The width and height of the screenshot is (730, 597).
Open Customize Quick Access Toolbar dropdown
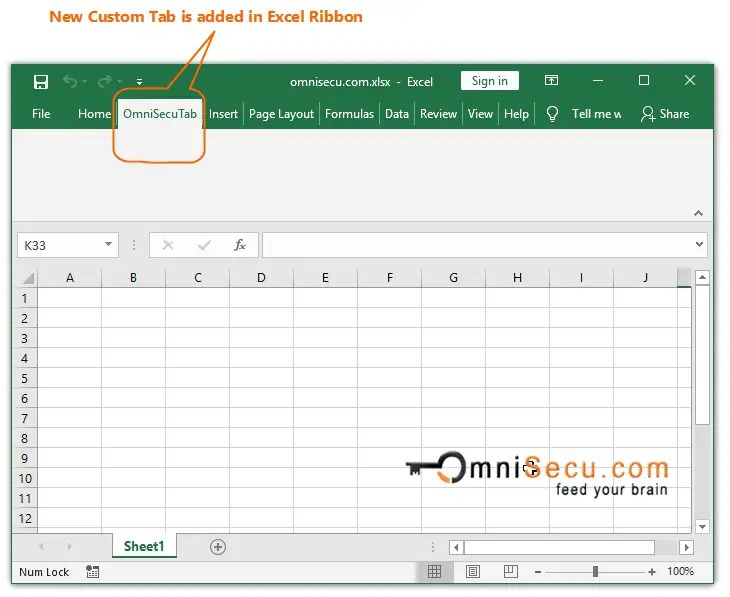139,82
